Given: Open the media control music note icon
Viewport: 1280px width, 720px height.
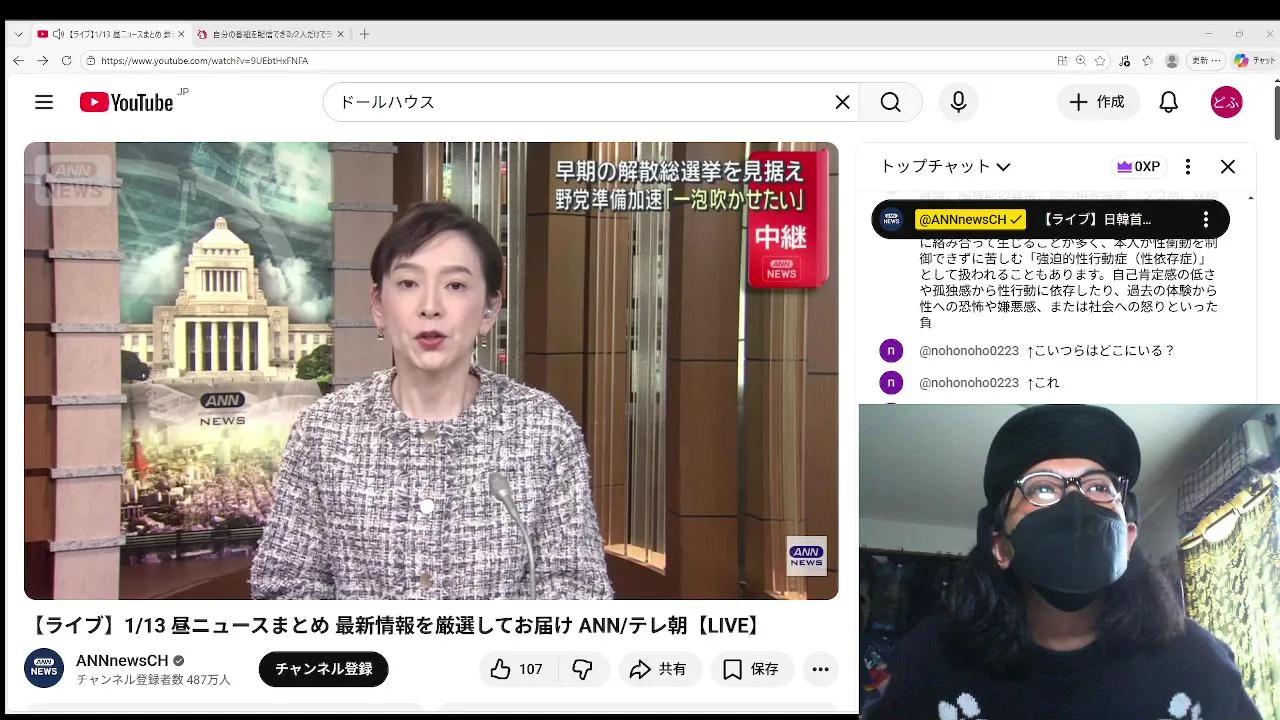Looking at the screenshot, I should point(1124,61).
